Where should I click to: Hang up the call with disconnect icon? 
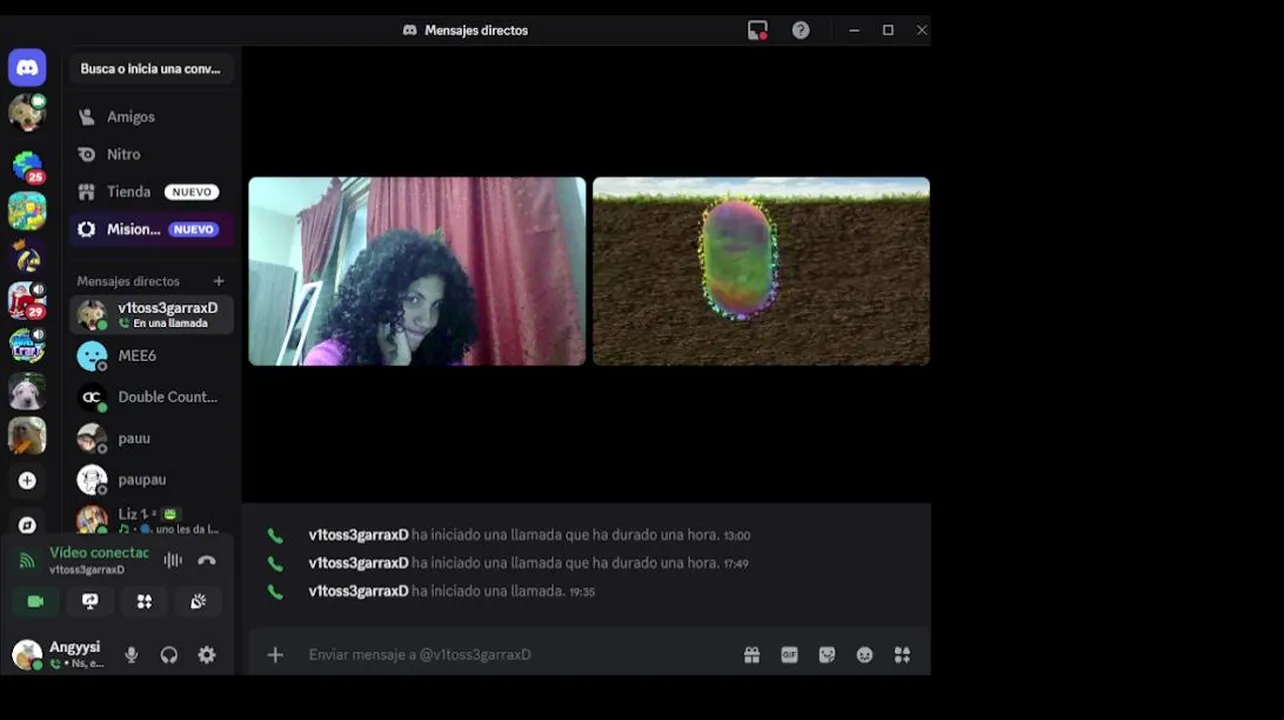coord(207,560)
